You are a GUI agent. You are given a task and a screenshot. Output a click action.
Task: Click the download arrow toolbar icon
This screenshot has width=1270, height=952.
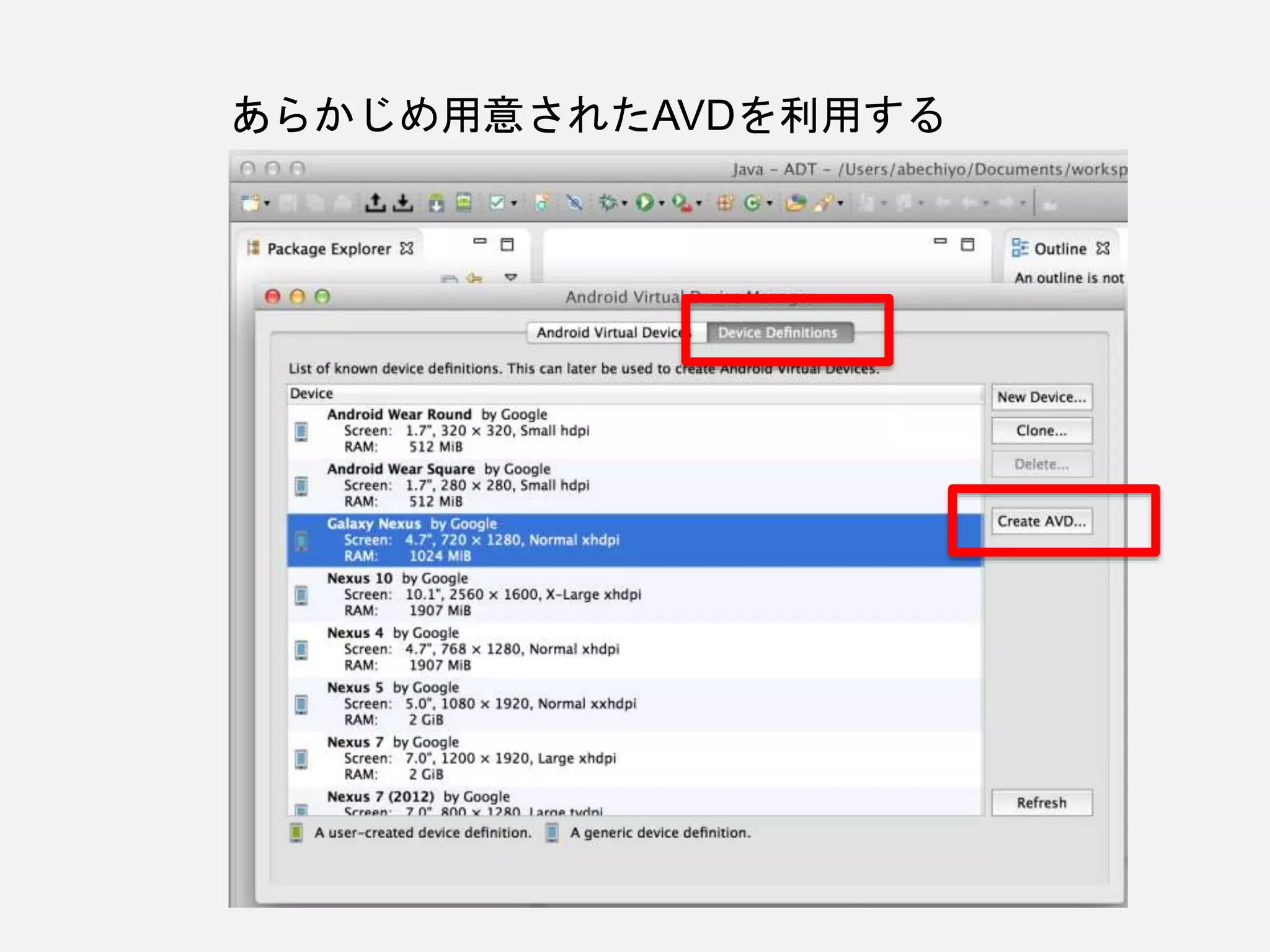click(403, 203)
